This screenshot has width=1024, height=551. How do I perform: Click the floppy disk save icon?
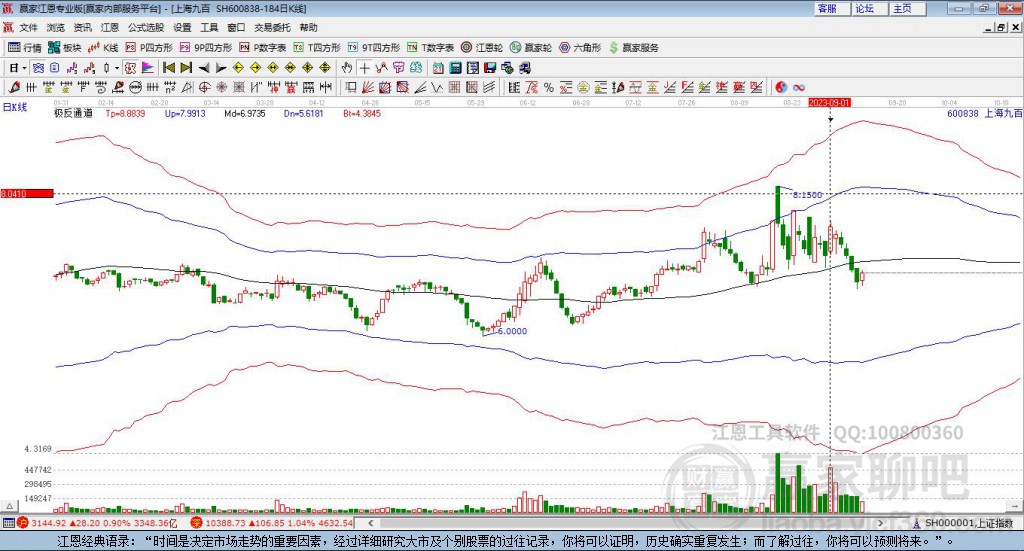tap(490, 68)
